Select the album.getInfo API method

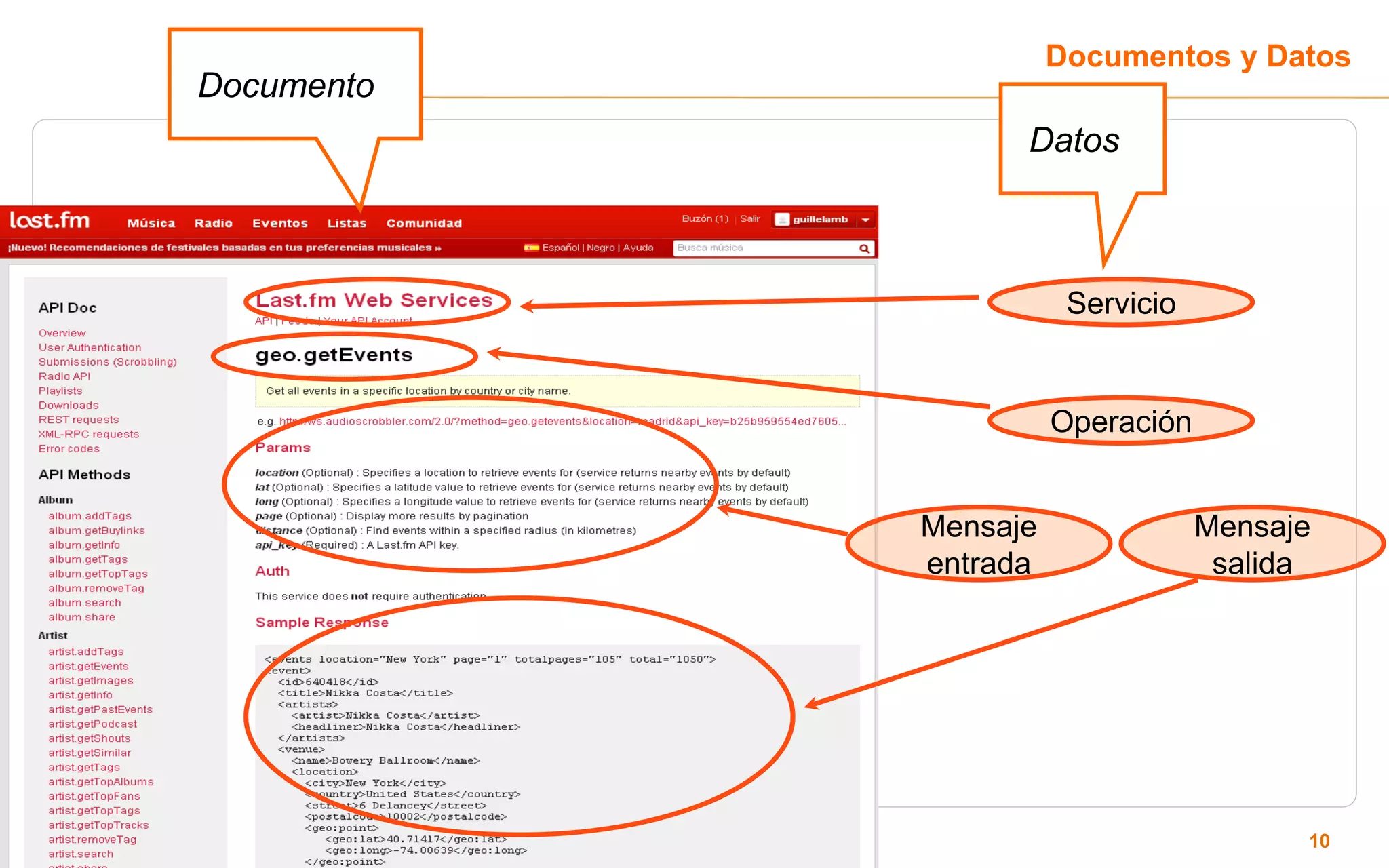[84, 545]
